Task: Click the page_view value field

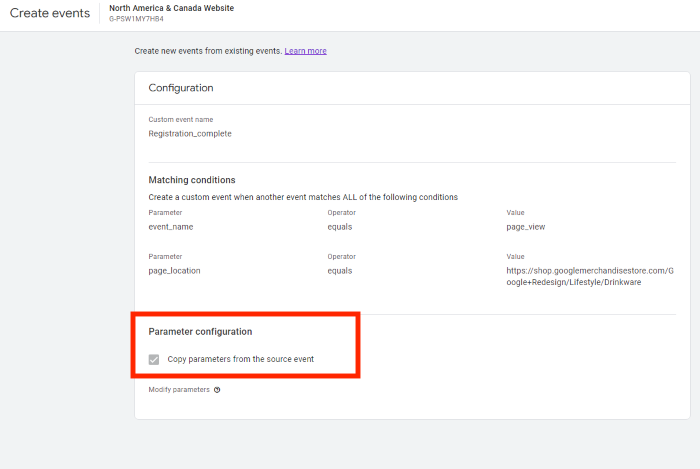Action: click(525, 227)
